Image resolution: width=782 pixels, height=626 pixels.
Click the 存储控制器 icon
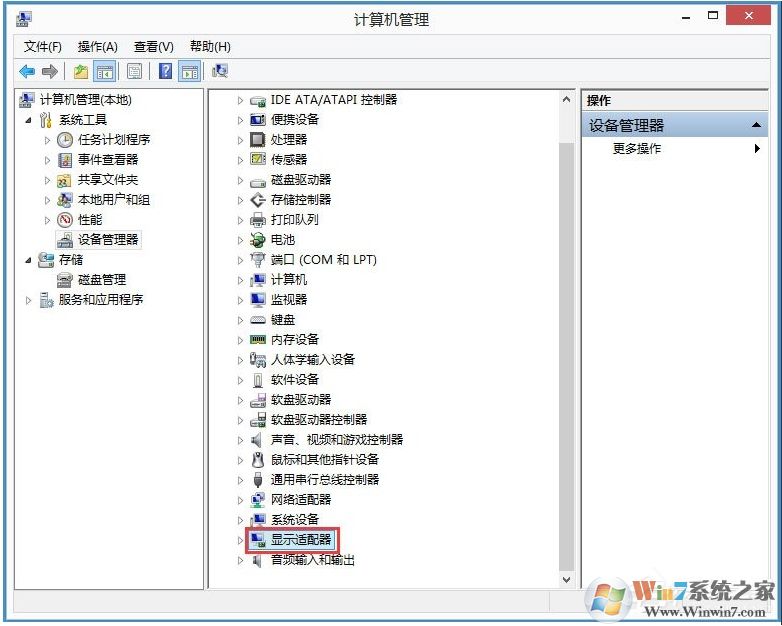pos(257,200)
